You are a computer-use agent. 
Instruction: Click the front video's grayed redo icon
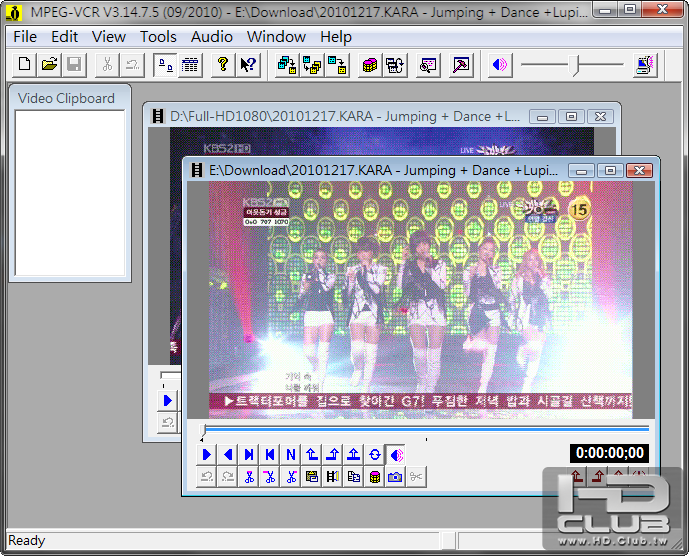coord(228,477)
